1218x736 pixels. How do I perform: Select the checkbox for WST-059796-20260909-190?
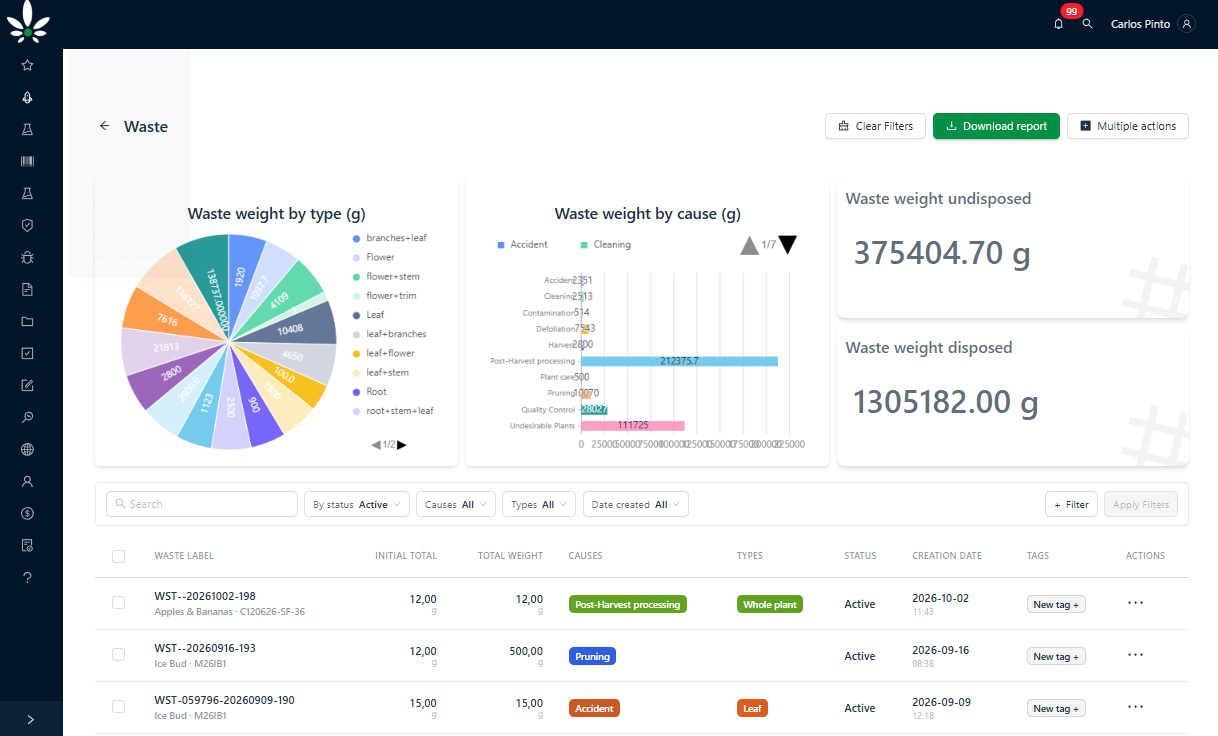click(118, 707)
